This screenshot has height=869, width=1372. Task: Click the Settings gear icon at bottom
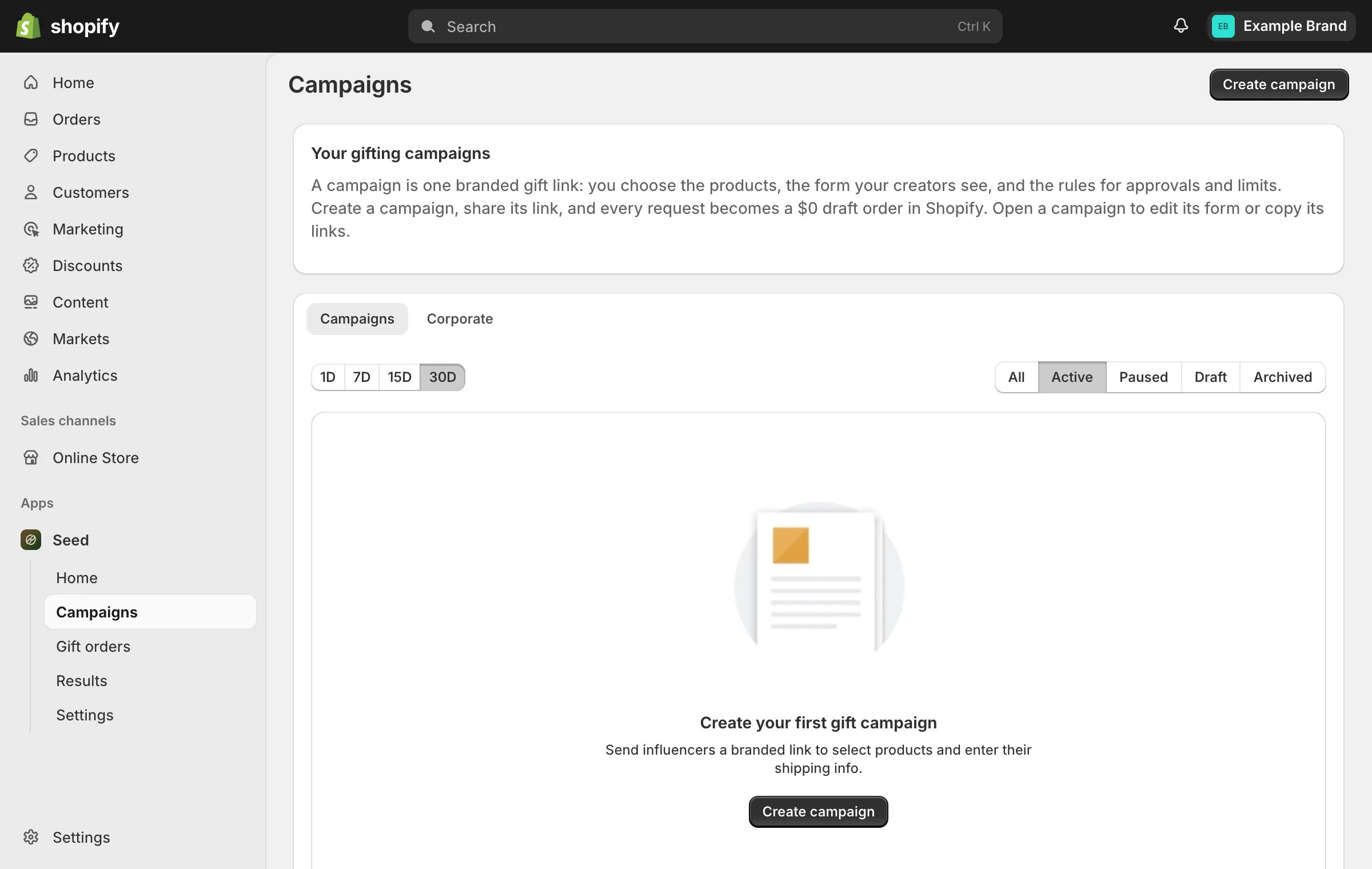(x=31, y=837)
